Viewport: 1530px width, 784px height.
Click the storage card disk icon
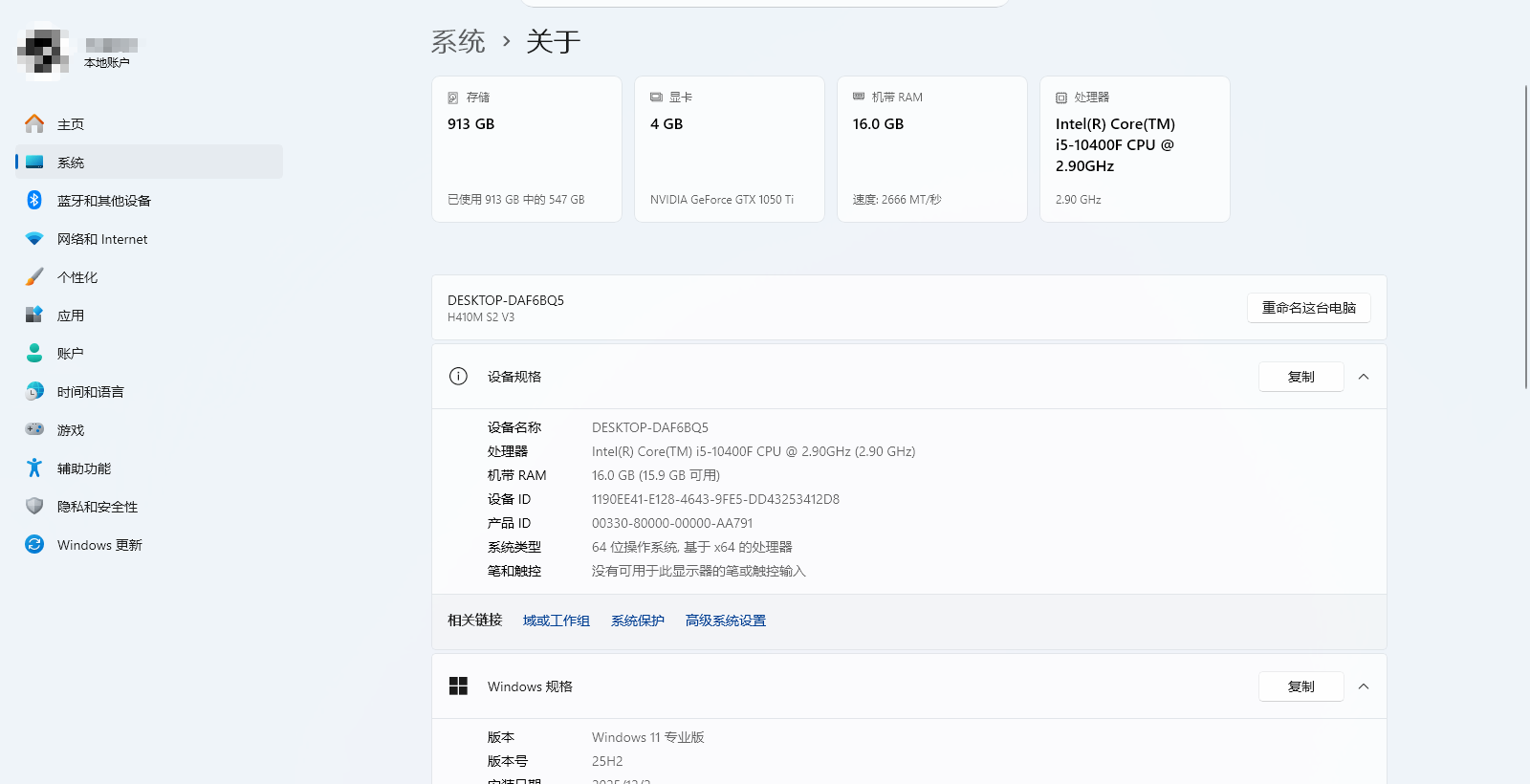click(x=453, y=98)
